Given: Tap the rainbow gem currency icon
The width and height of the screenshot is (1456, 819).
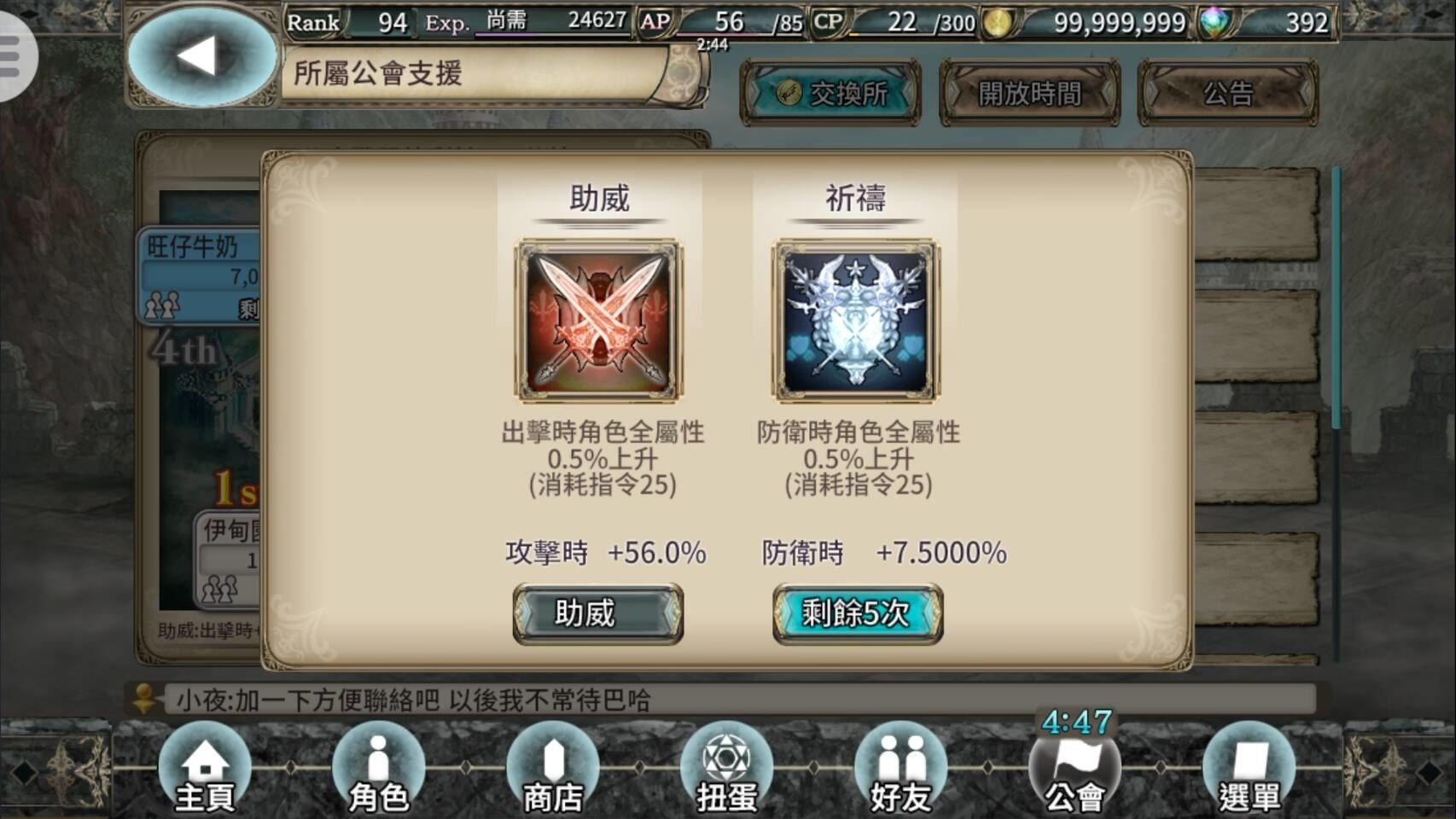Looking at the screenshot, I should tap(1215, 23).
